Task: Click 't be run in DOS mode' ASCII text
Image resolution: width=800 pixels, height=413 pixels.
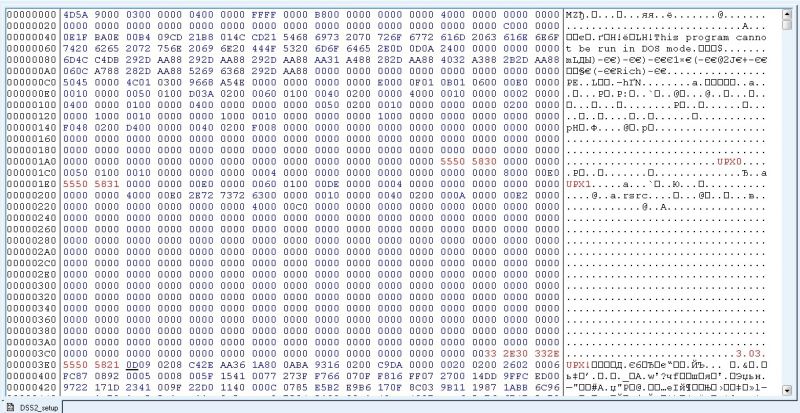Action: (629, 48)
